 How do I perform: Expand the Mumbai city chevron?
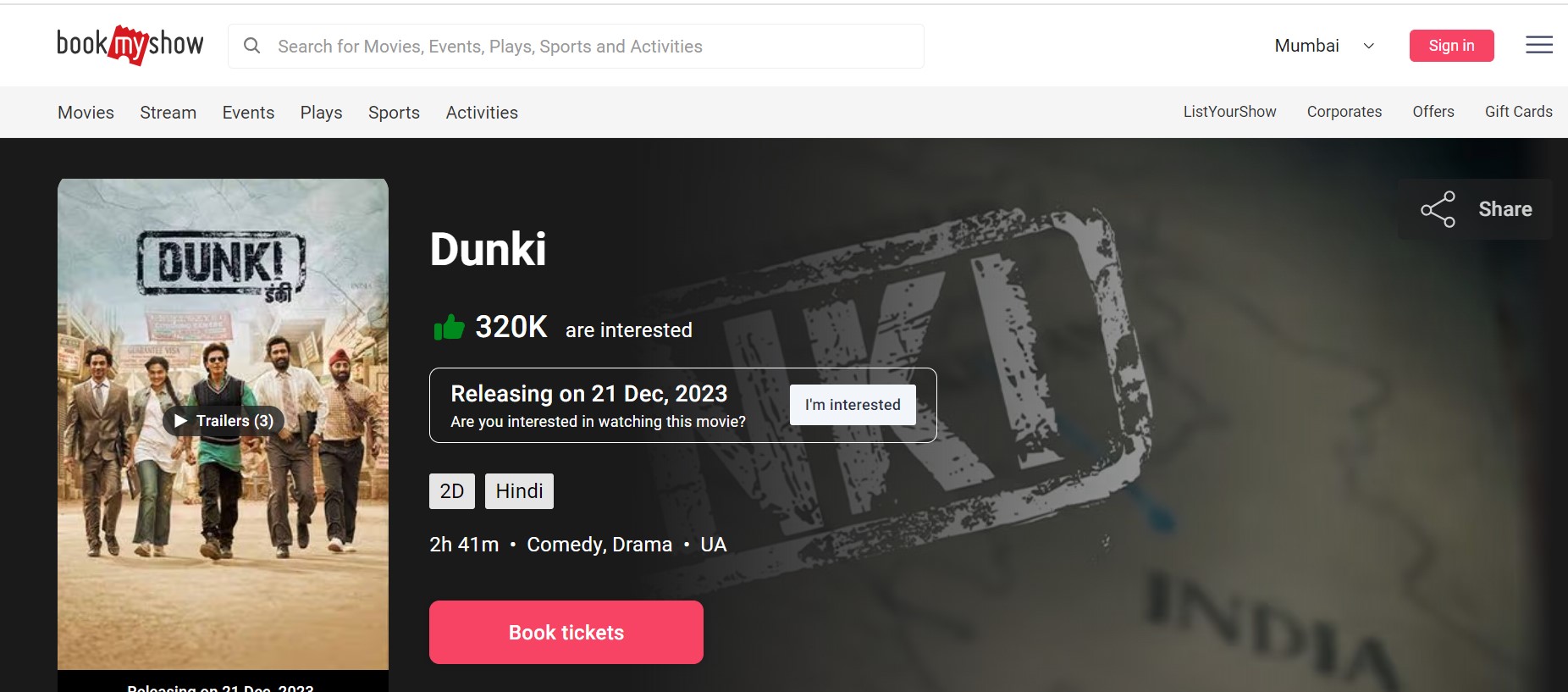tap(1368, 46)
